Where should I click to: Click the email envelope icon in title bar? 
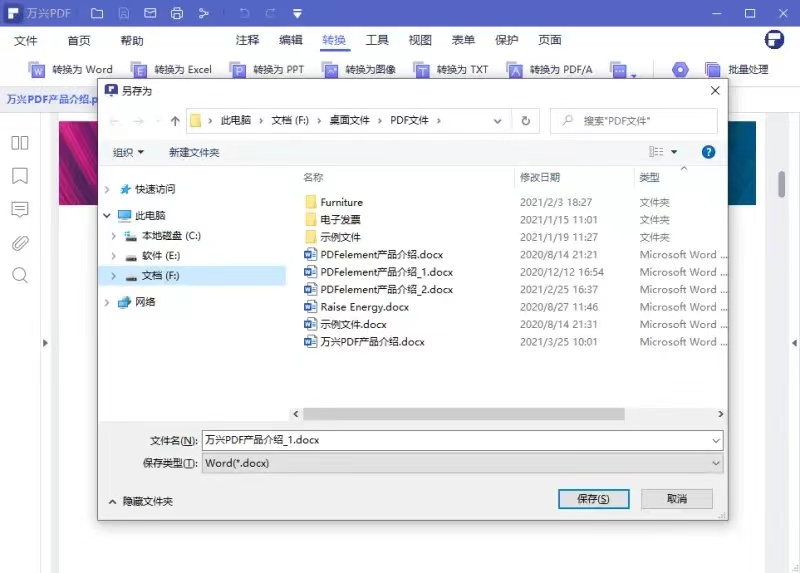point(150,13)
